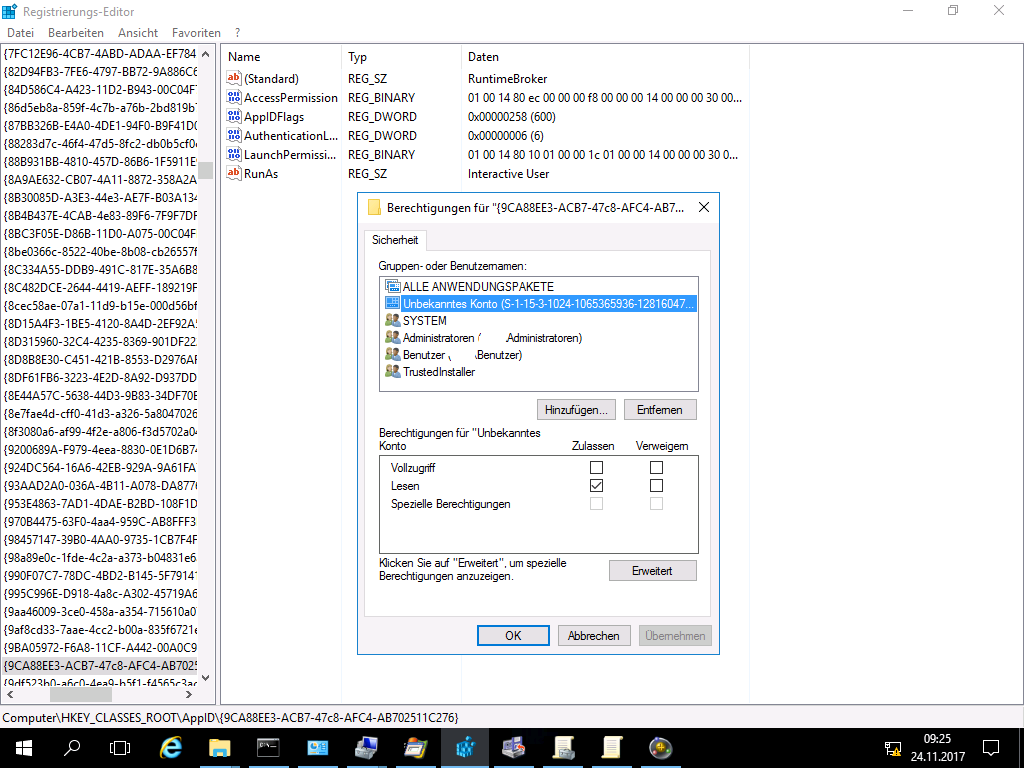Open the Bearbeiten menu

(x=75, y=33)
